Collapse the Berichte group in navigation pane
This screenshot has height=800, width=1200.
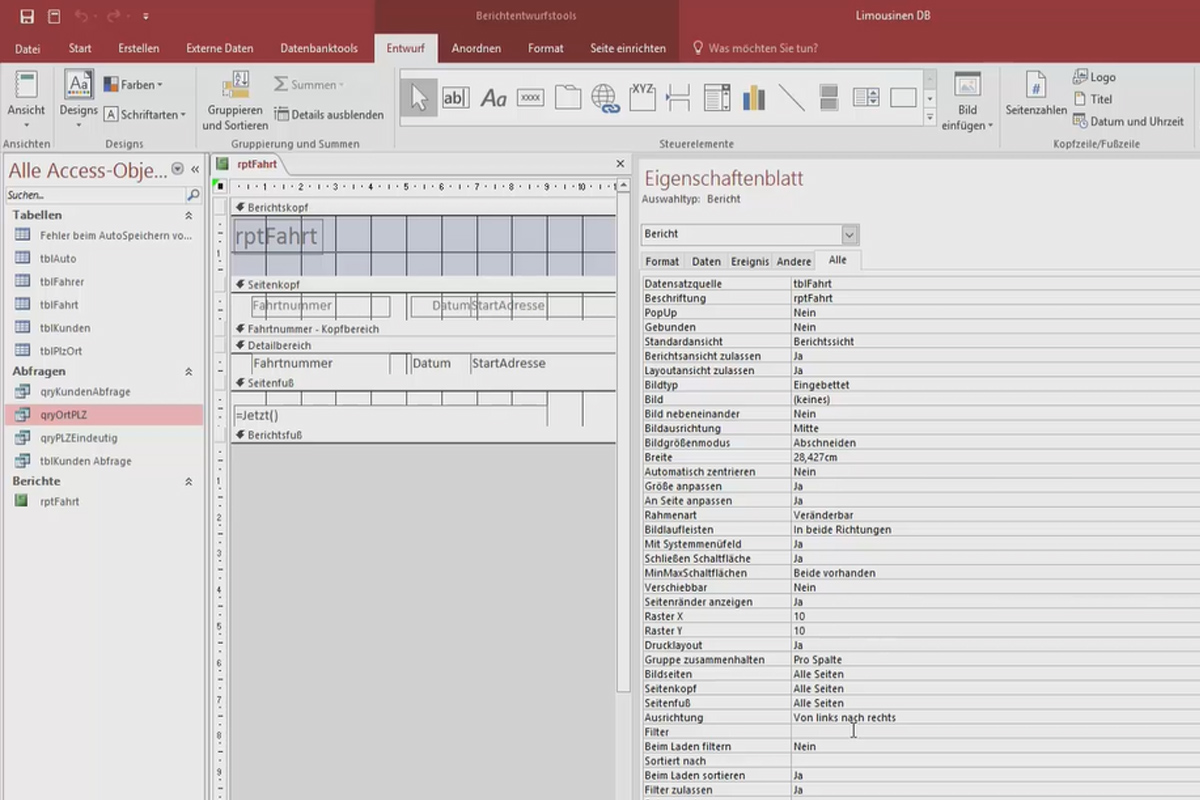tap(189, 481)
